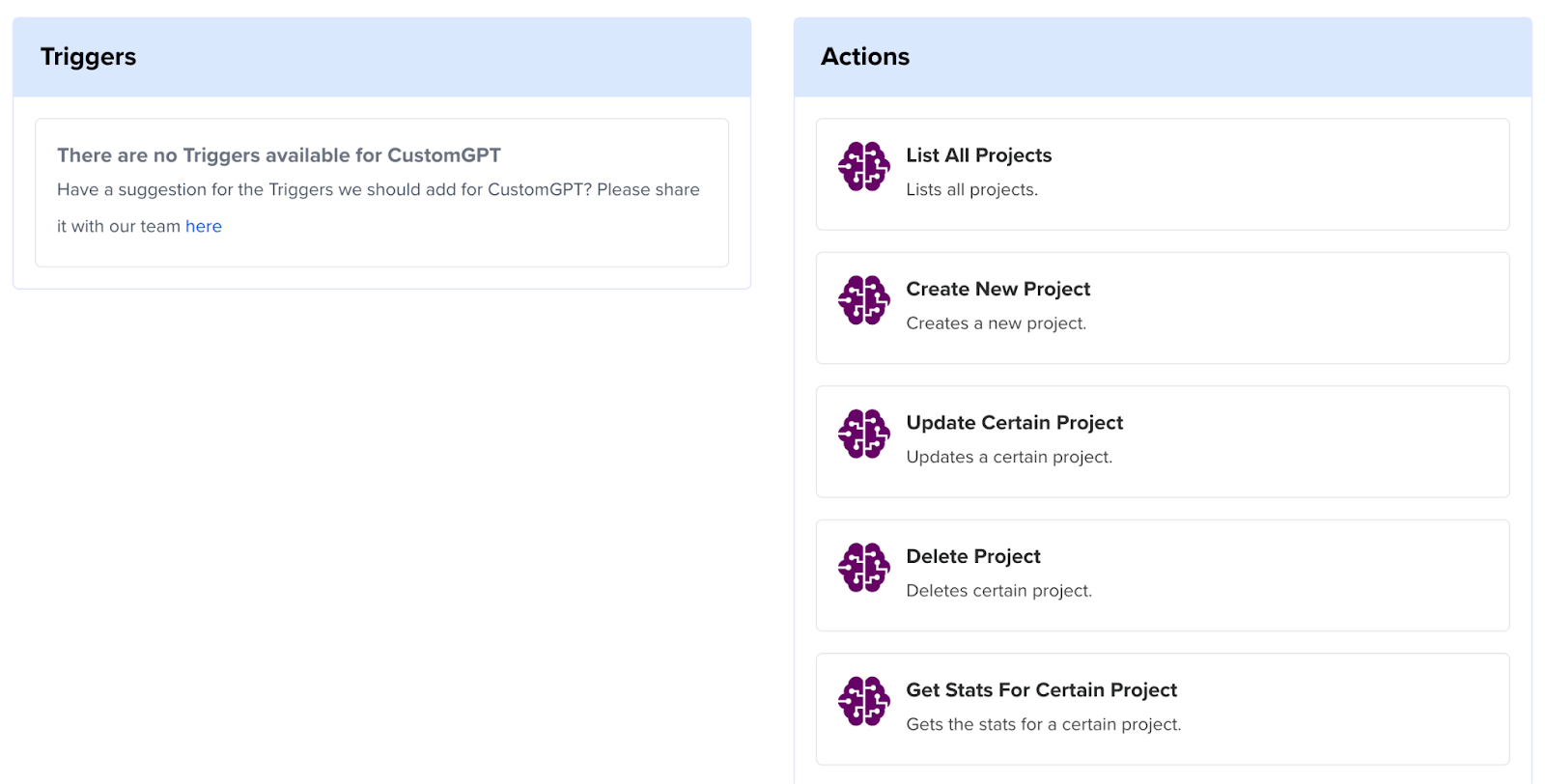The height and width of the screenshot is (784, 1545).
Task: Pick the Delete Project title
Action: tap(972, 556)
